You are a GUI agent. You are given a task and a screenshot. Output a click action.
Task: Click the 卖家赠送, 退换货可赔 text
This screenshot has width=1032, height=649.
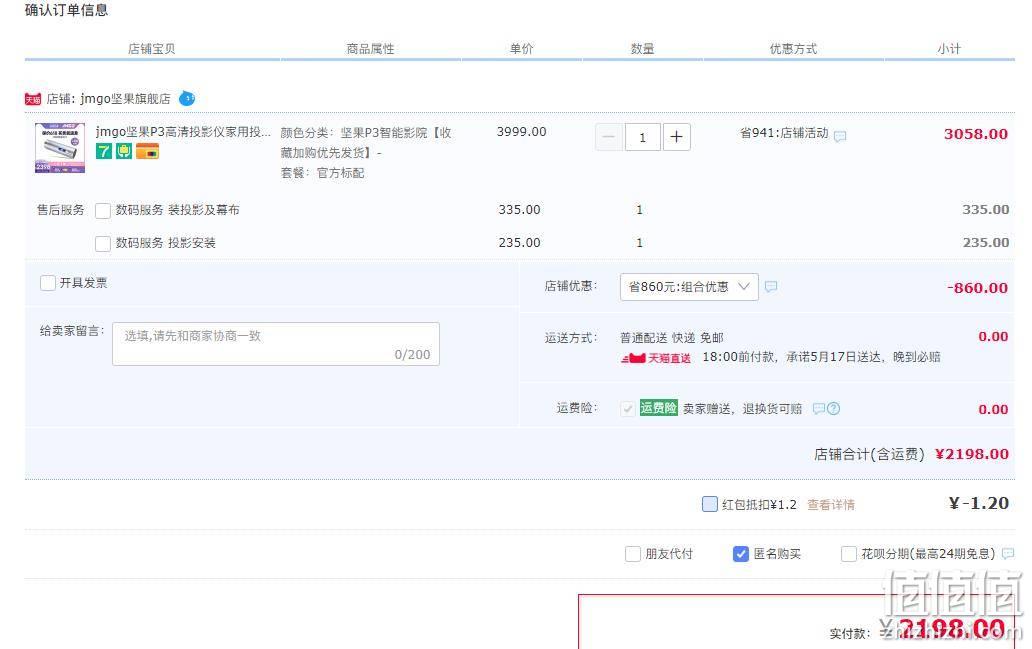742,409
